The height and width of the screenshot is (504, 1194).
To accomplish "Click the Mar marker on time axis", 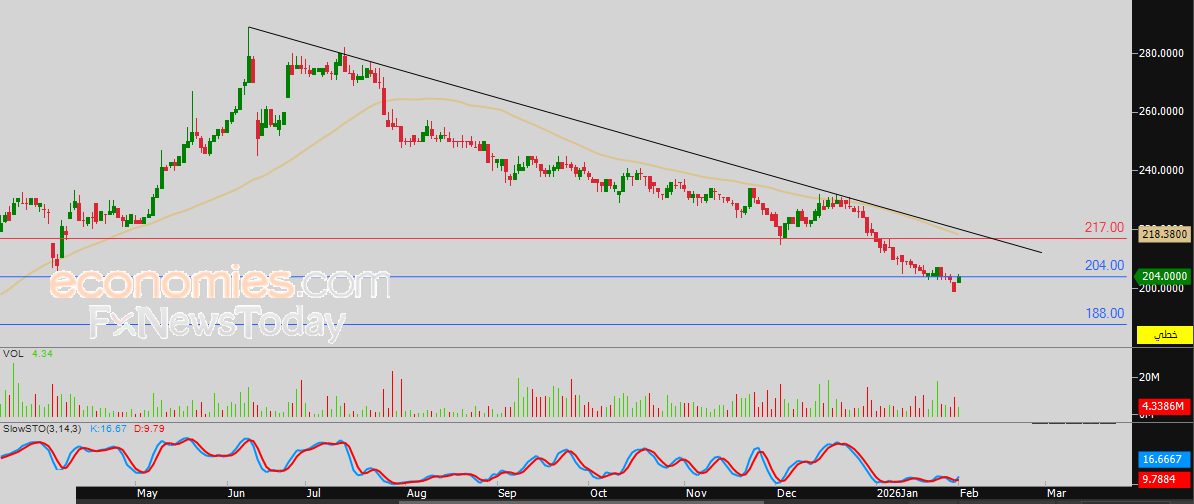I will coord(1056,494).
